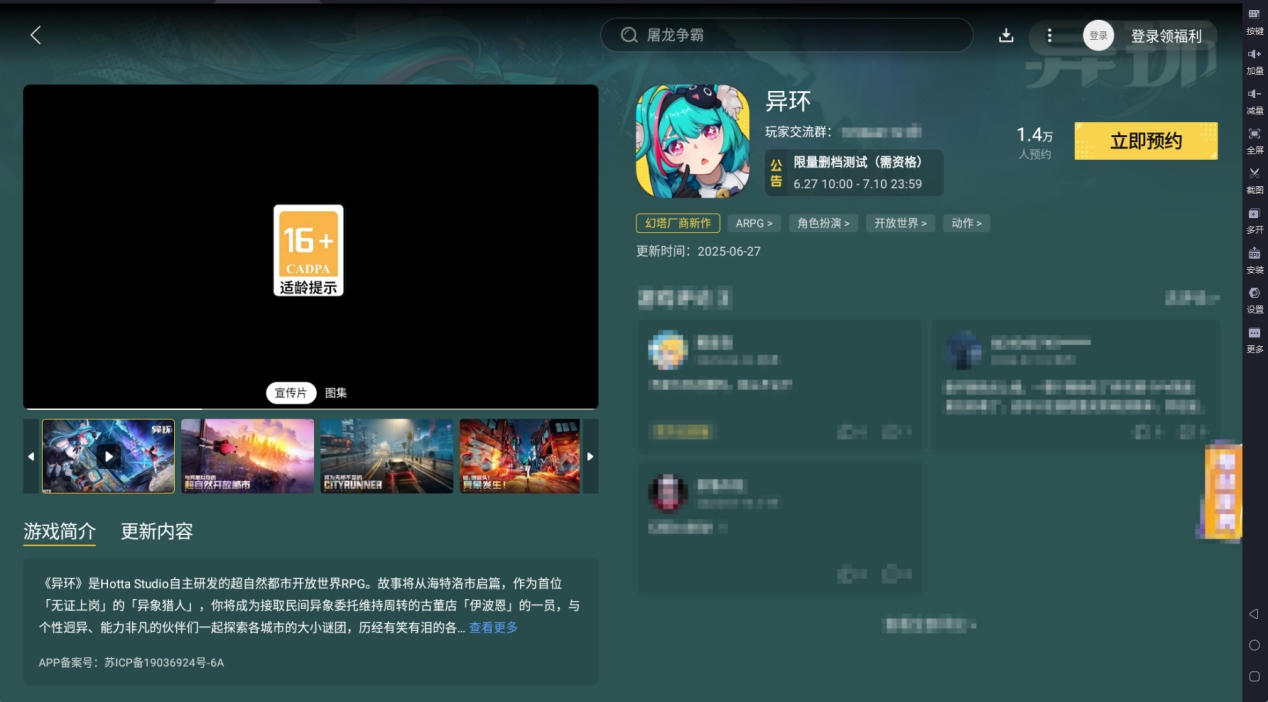Open the keyboard mapping (按键) tool

click(1254, 22)
